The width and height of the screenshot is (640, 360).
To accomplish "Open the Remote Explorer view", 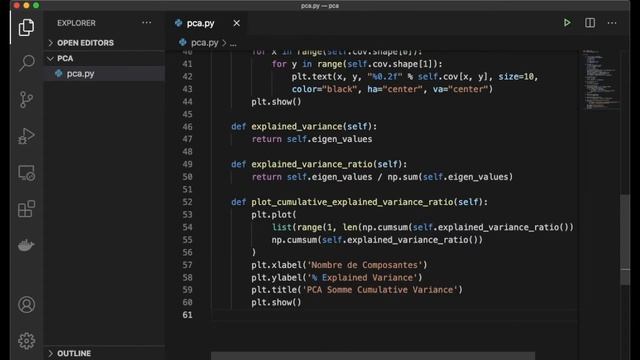I will (x=27, y=173).
